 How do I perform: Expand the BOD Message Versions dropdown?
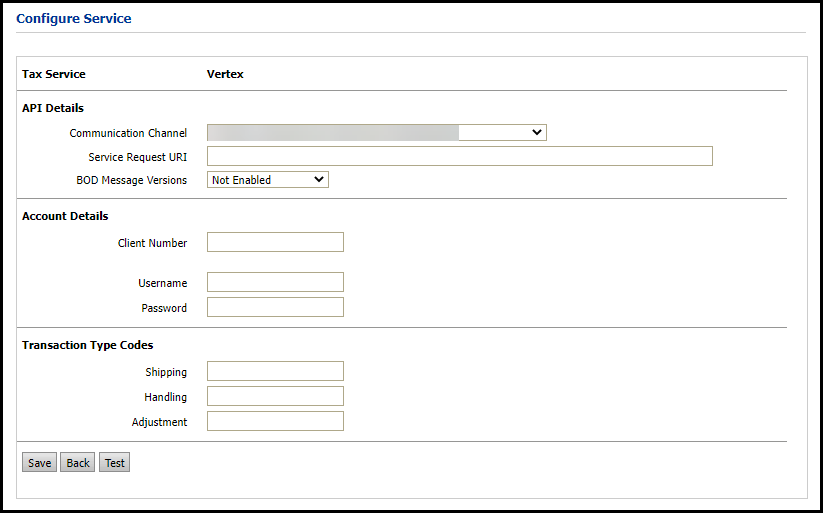click(267, 180)
